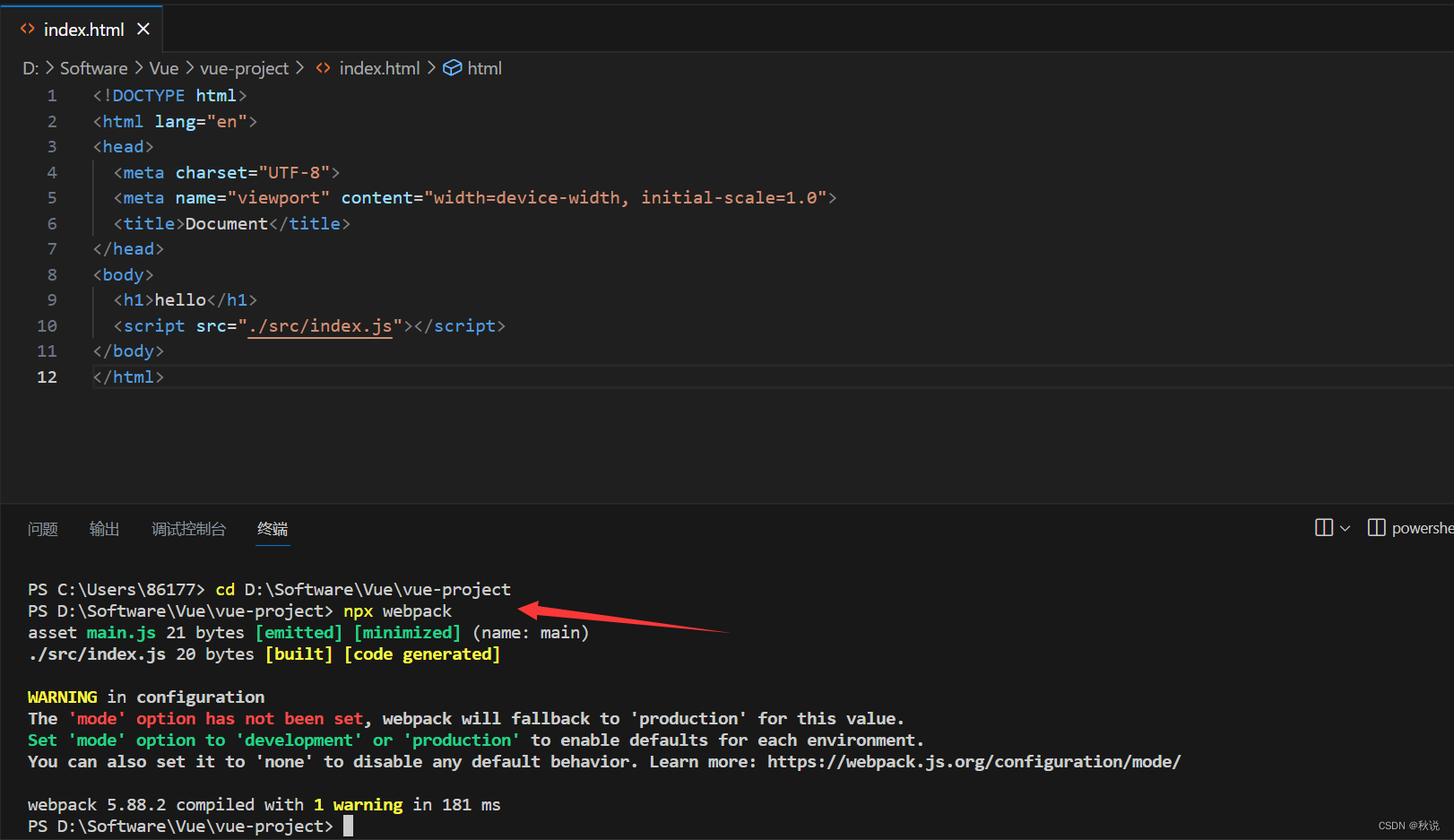This screenshot has height=840, width=1454.
Task: Click the HTML file icon in index.html tab
Action: [28, 30]
